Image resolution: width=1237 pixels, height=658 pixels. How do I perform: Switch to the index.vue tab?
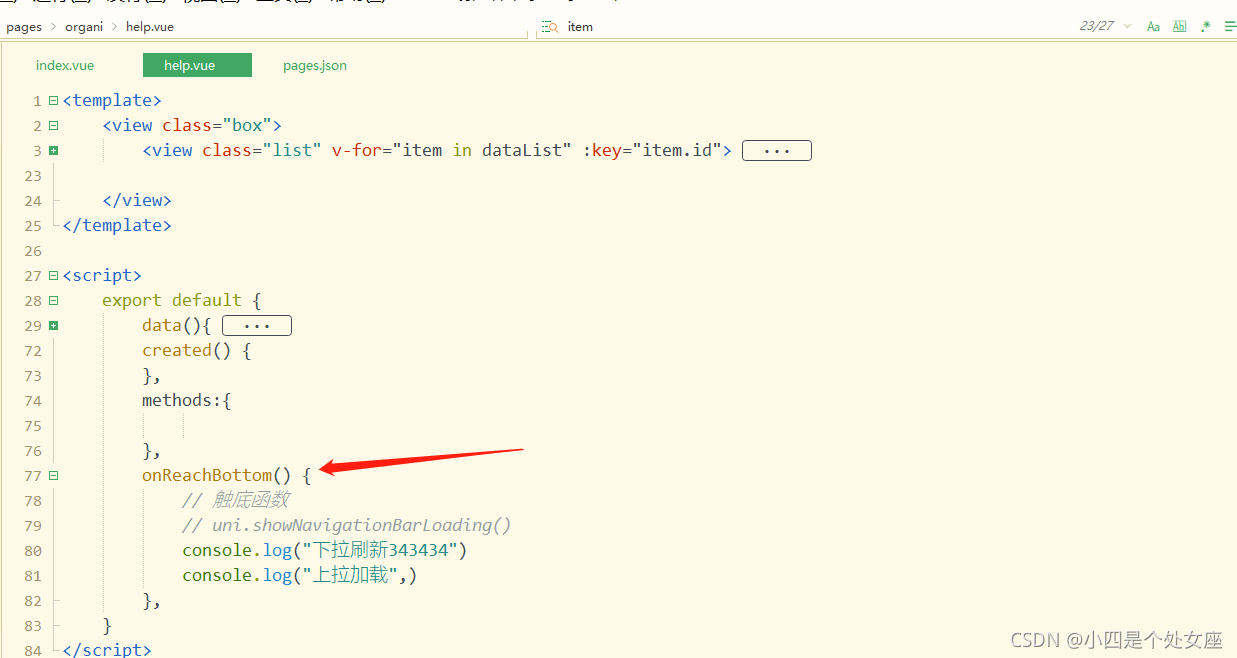[64, 64]
